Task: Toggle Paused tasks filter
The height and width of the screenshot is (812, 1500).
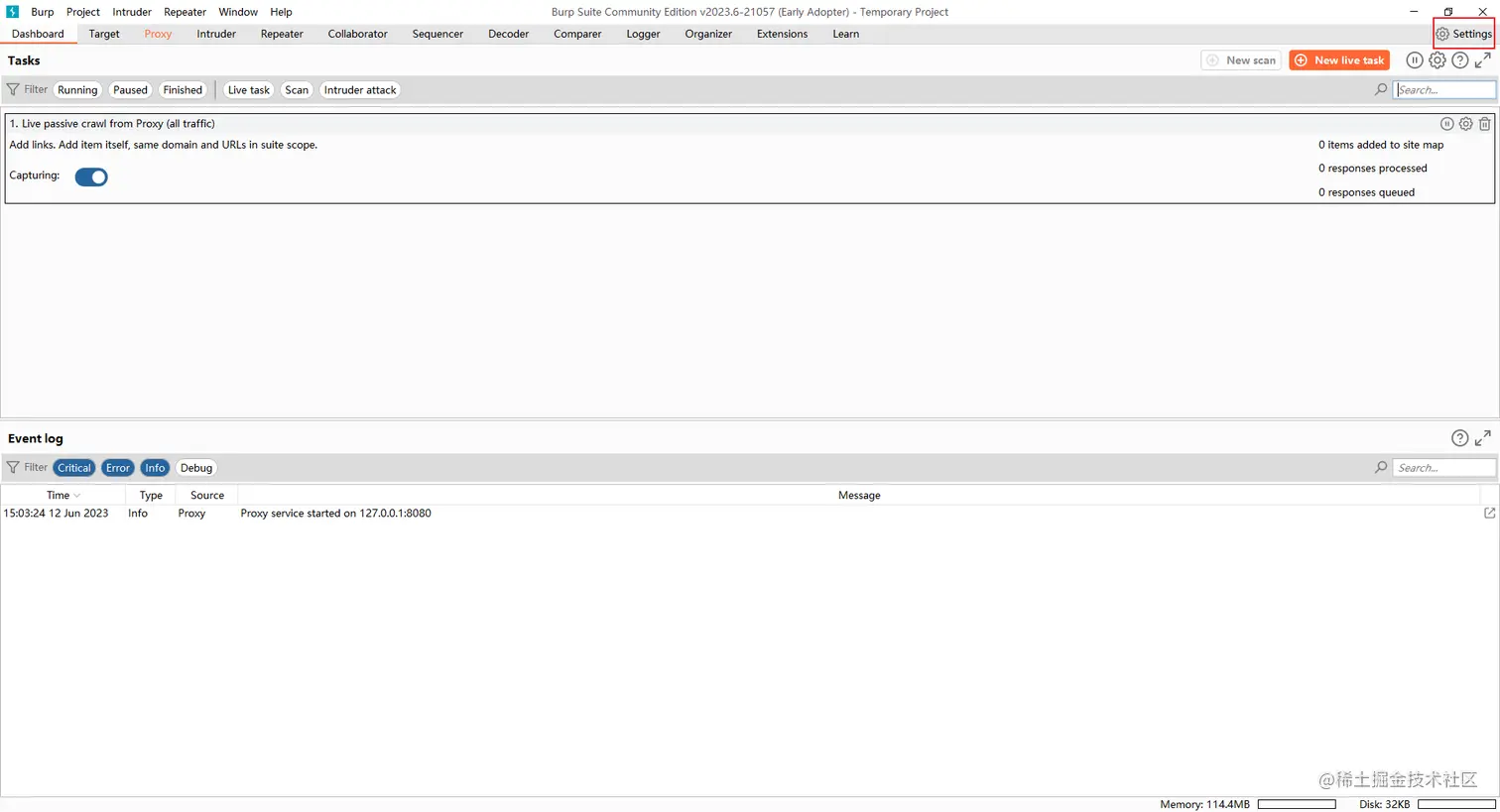Action: click(x=130, y=90)
